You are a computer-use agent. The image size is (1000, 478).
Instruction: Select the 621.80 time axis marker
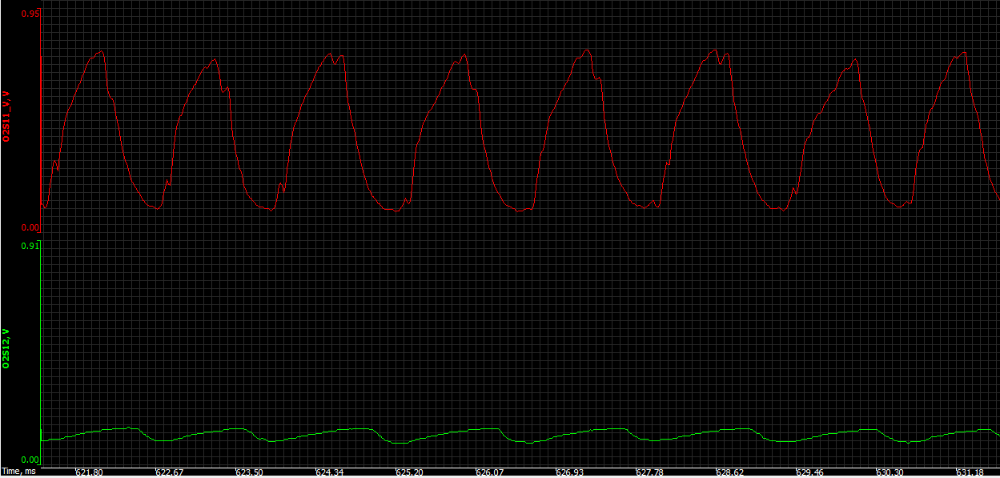tap(89, 471)
